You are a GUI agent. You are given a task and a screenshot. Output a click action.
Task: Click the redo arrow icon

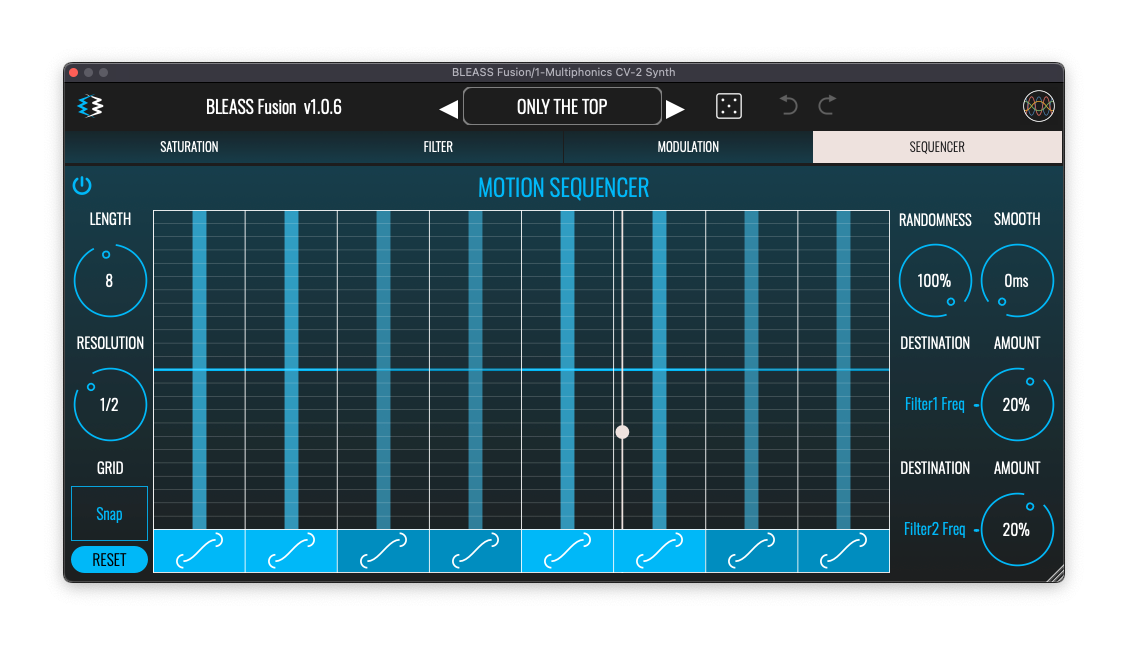[x=827, y=105]
